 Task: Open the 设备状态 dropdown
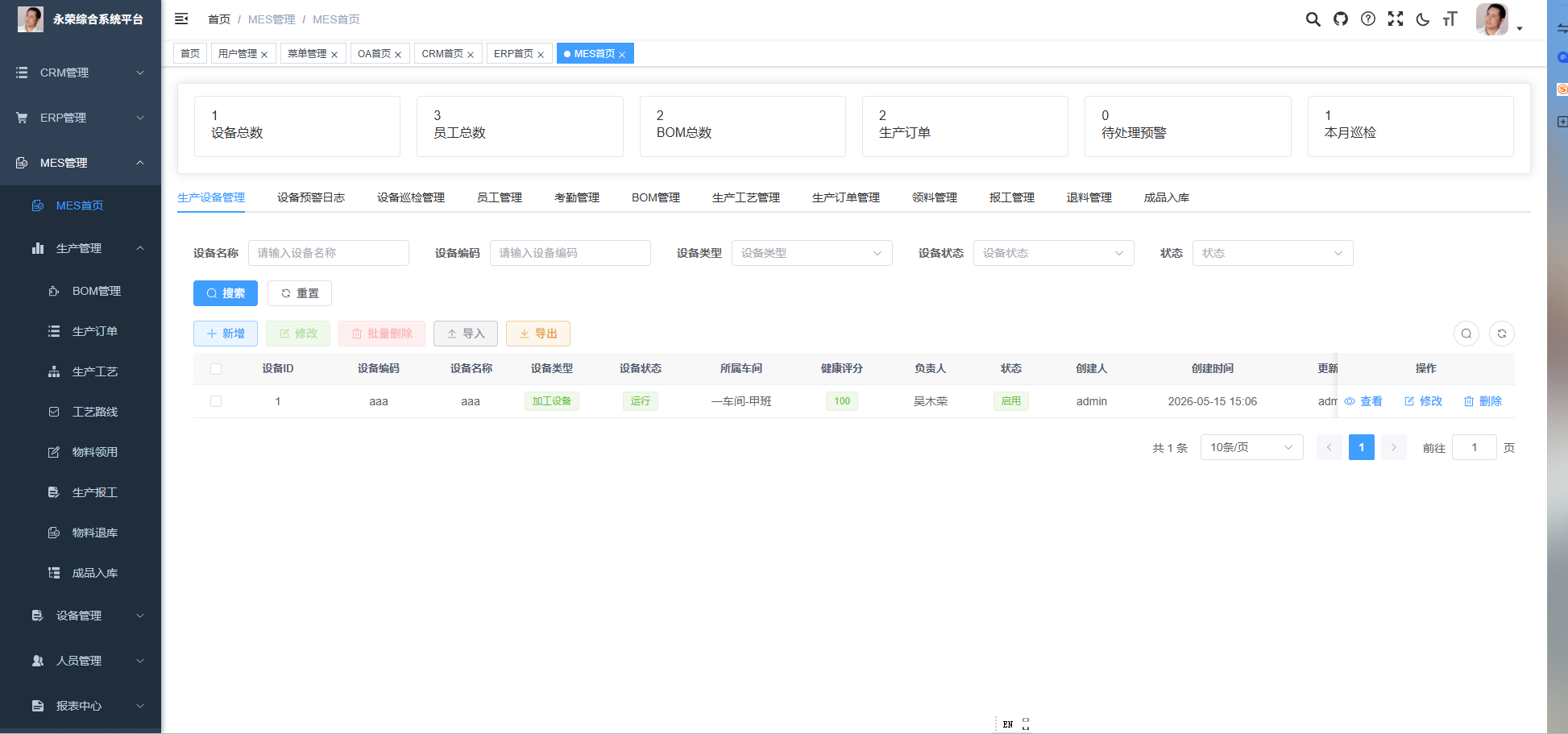point(1054,253)
